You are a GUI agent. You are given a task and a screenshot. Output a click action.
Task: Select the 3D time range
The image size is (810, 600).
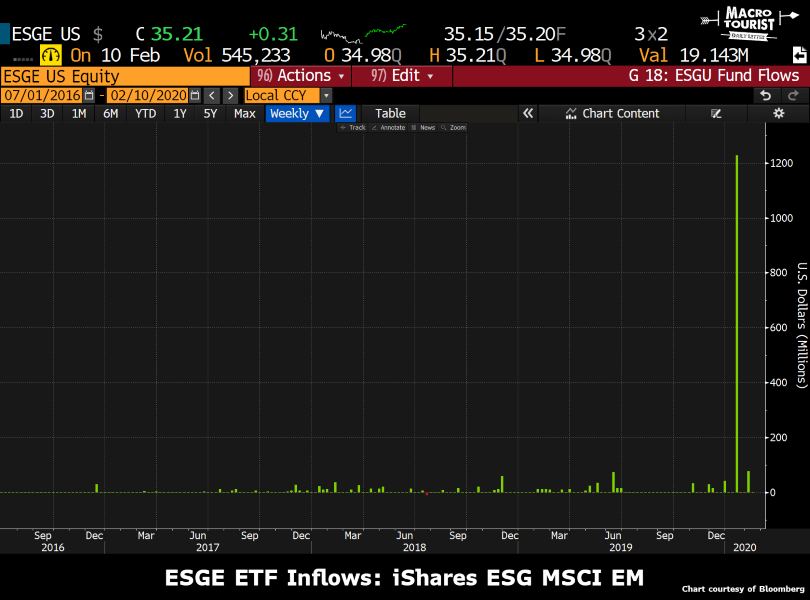point(47,113)
